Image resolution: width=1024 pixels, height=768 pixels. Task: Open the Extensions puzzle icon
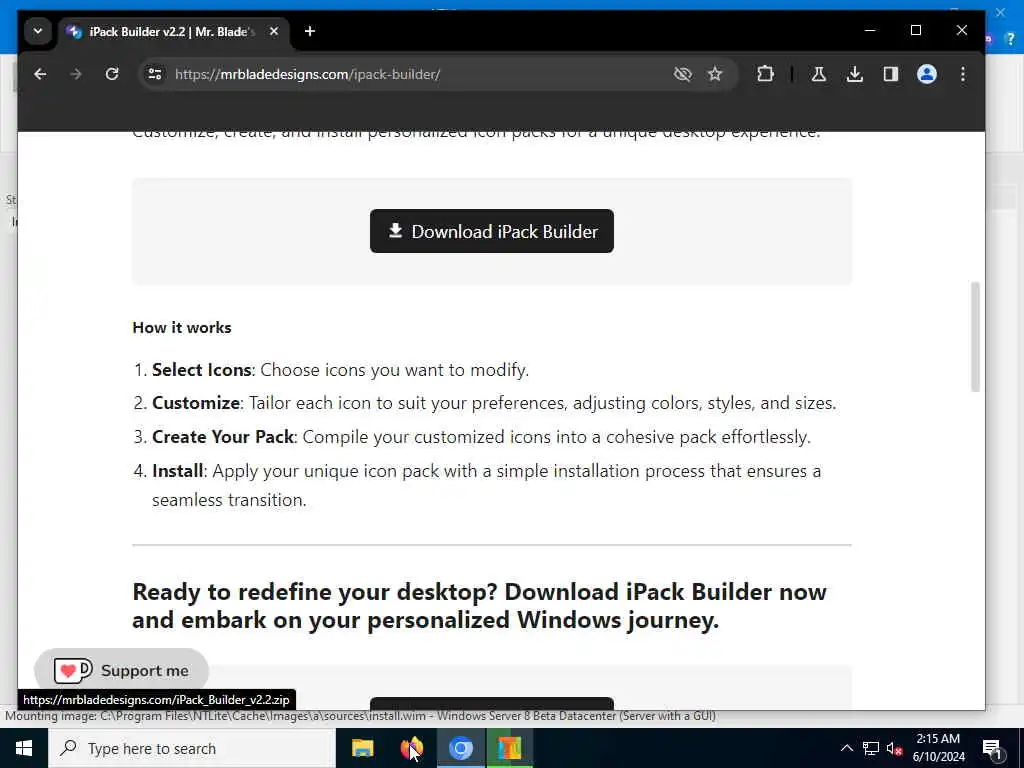(x=765, y=74)
